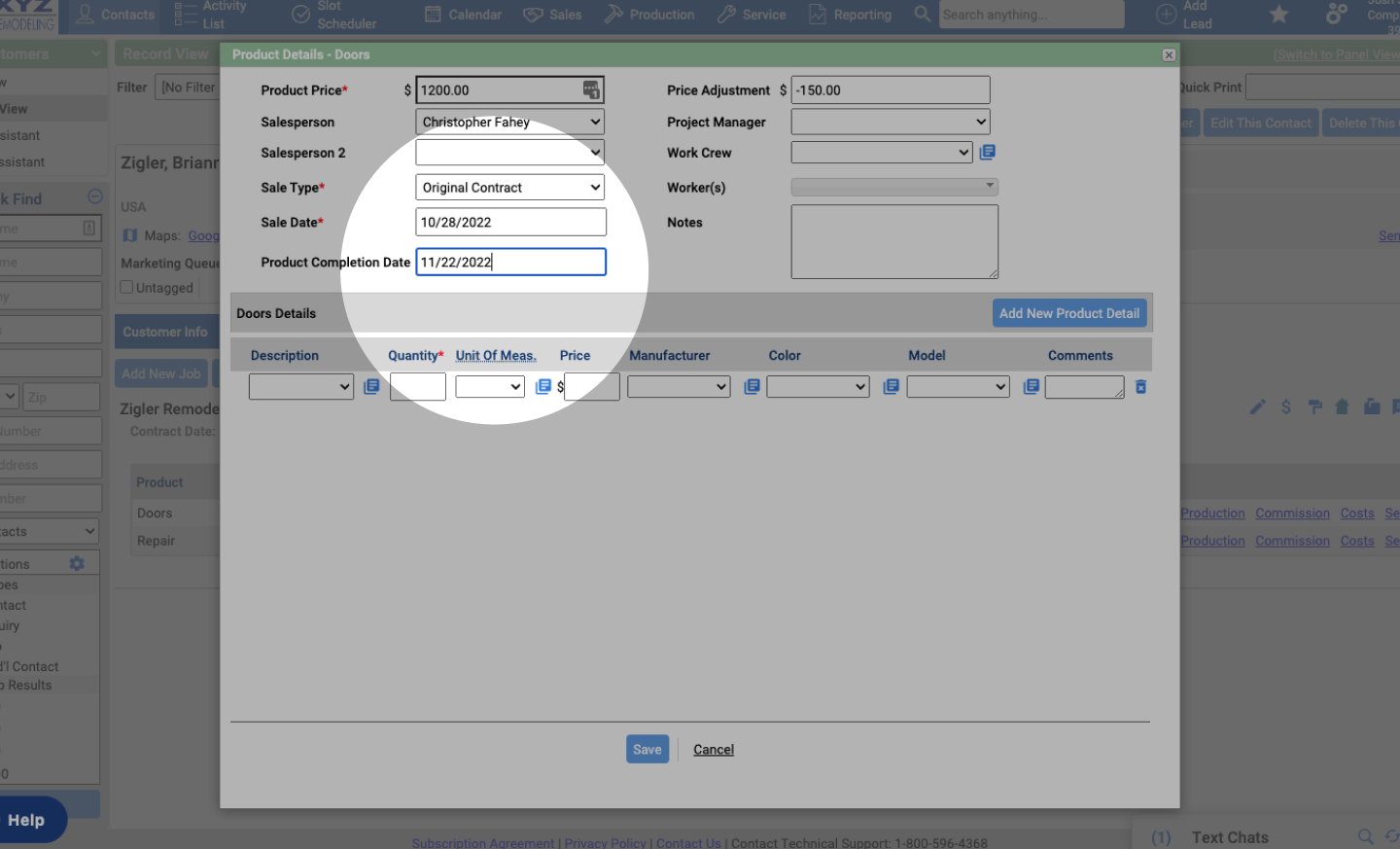This screenshot has width=1400, height=849.
Task: Open the Sale Type dropdown
Action: pos(510,188)
